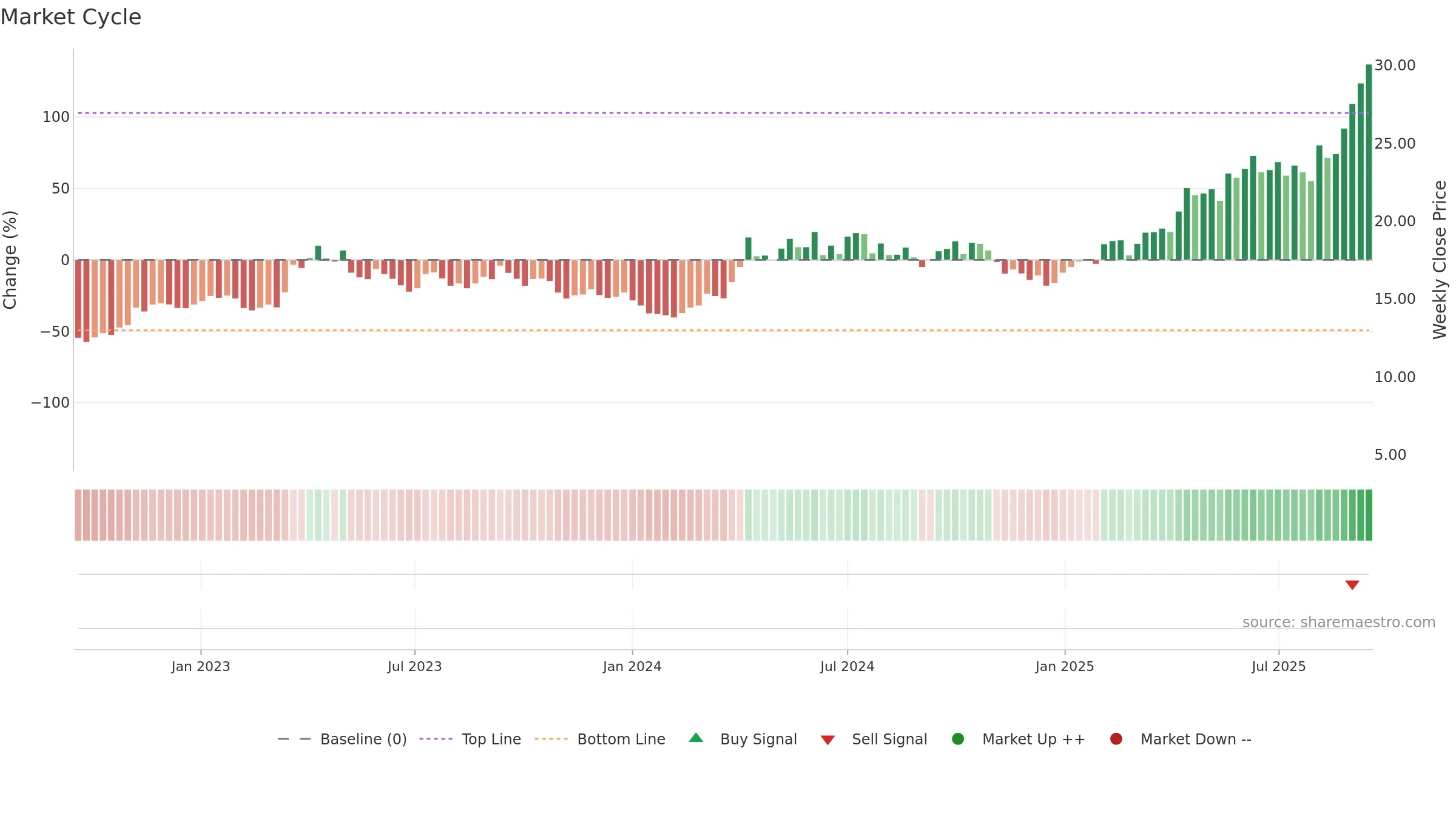Click the −100 tick on Change axis
The image size is (1456, 819).
click(50, 403)
